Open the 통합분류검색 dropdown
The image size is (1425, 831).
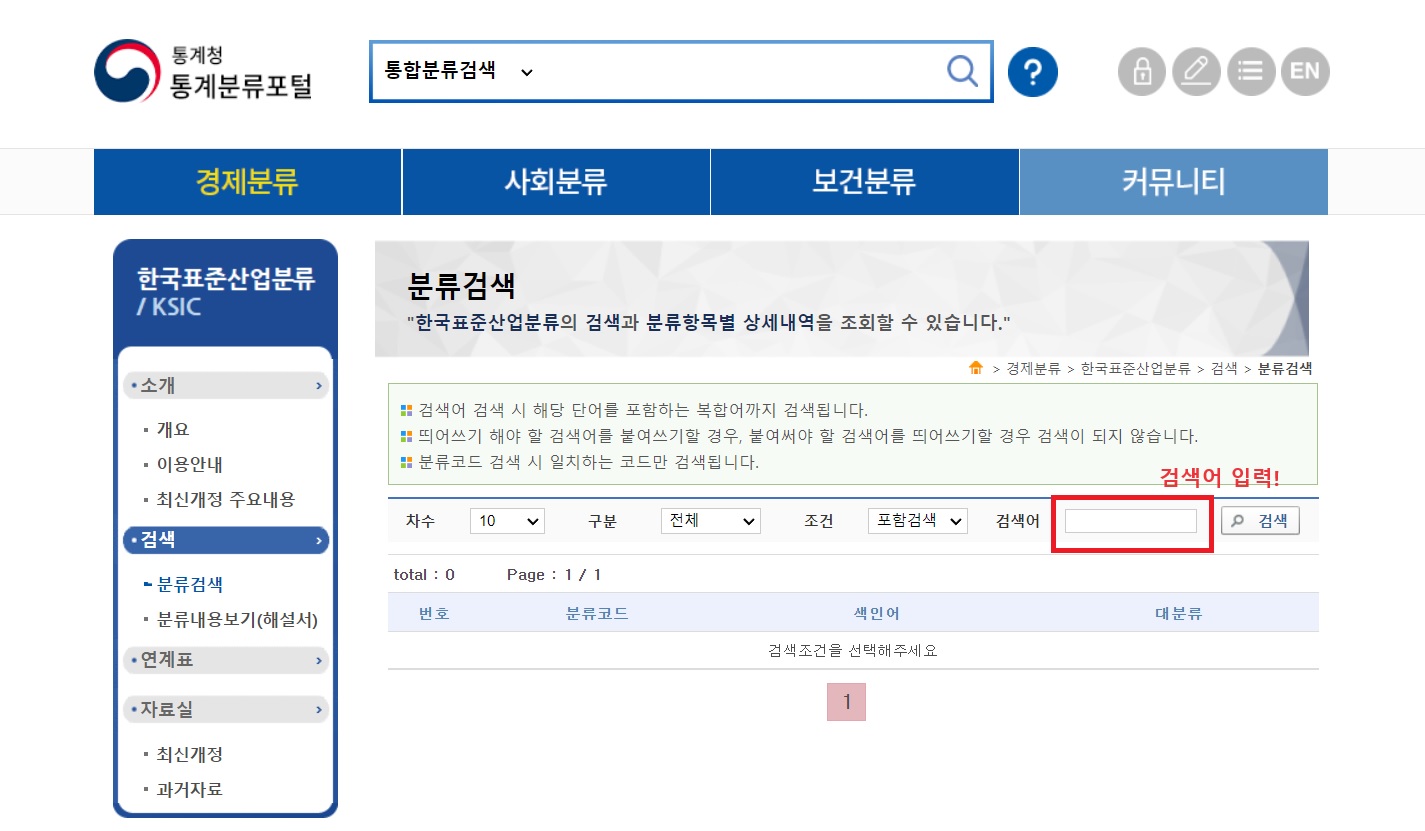click(459, 71)
